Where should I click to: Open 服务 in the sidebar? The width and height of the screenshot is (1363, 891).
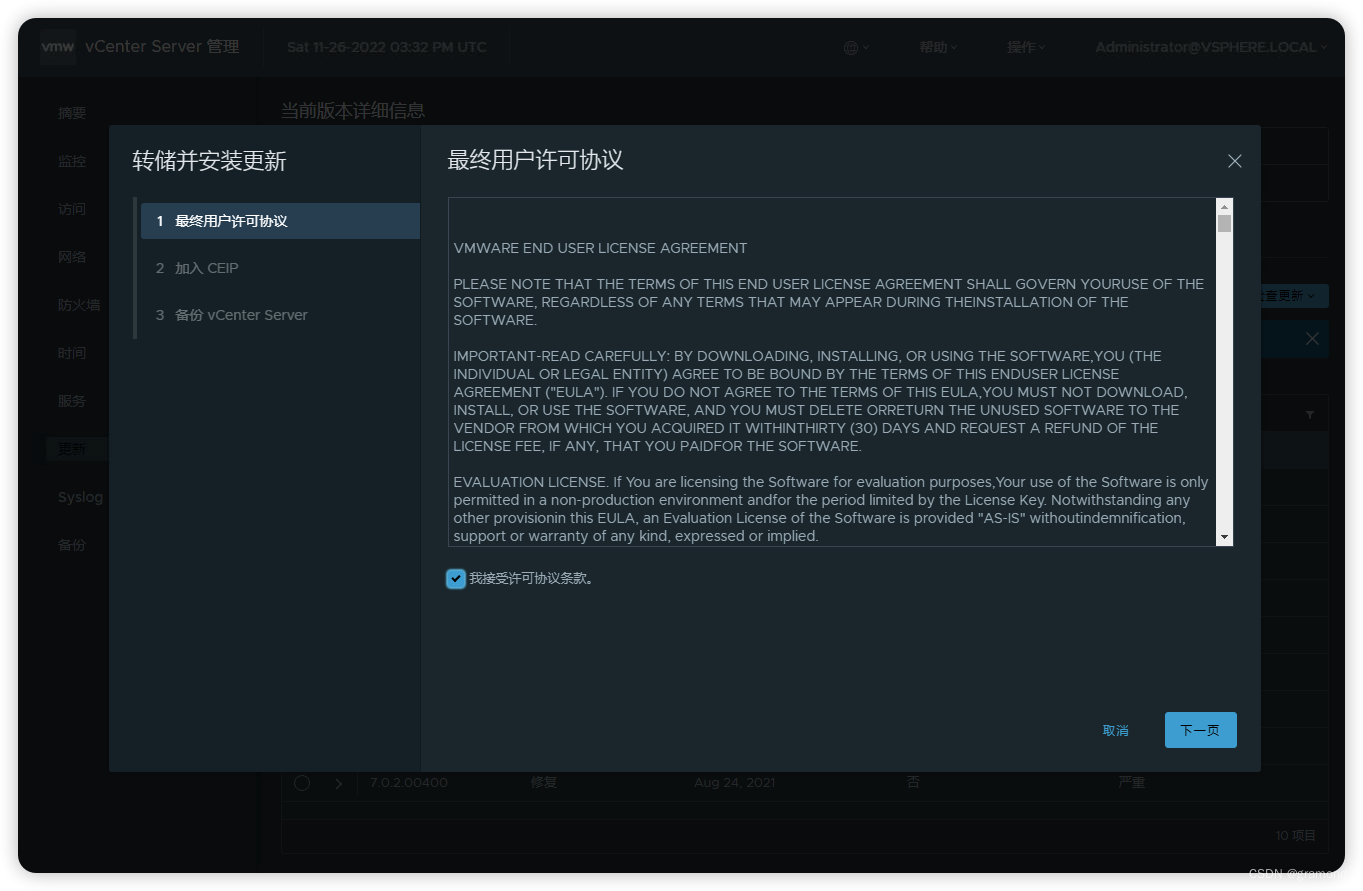72,401
